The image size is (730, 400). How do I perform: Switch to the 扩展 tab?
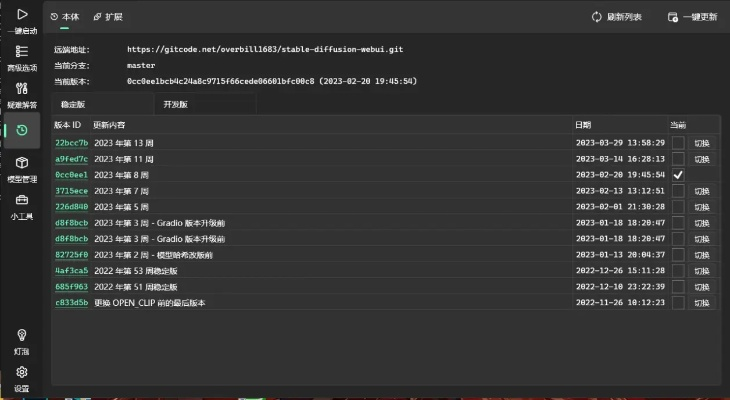[107, 17]
